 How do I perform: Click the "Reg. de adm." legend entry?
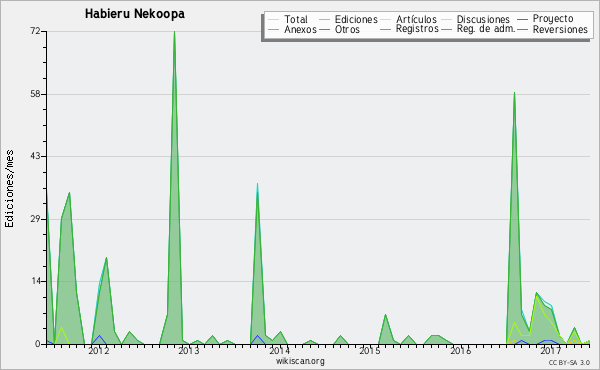coord(486,29)
